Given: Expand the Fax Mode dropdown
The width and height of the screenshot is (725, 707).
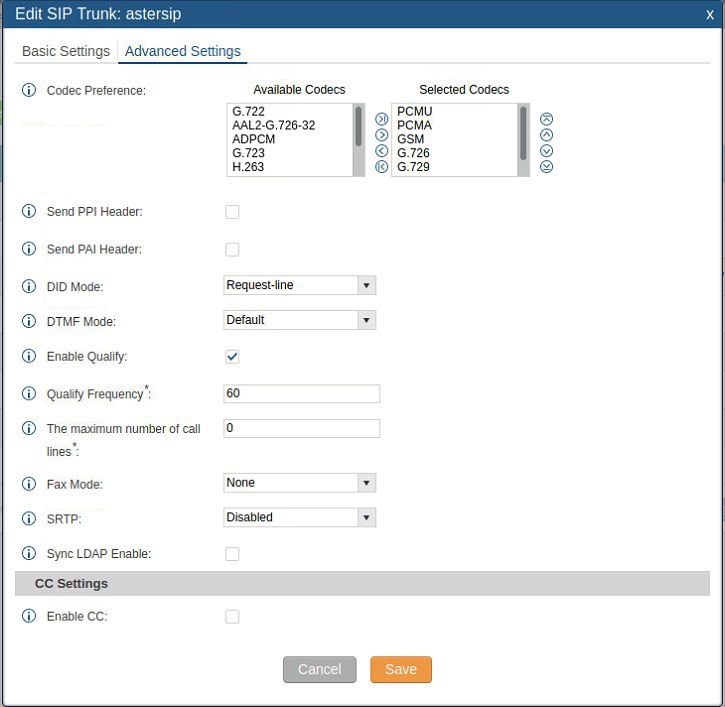Looking at the screenshot, I should (x=300, y=483).
